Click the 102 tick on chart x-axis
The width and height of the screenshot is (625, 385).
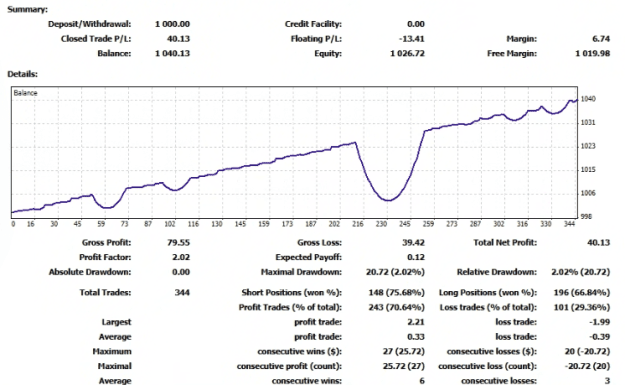pyautogui.click(x=170, y=224)
